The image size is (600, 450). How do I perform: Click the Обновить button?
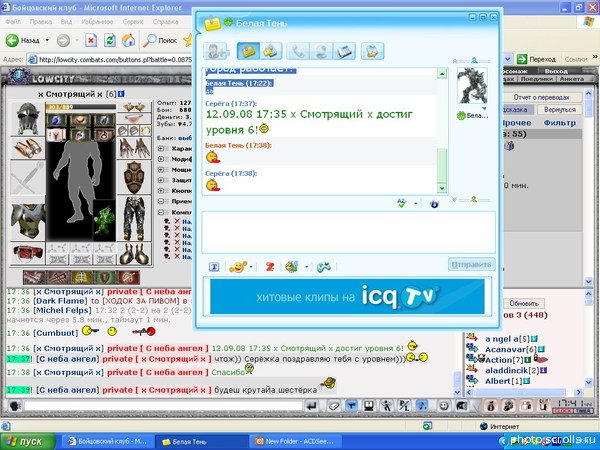pyautogui.click(x=524, y=303)
